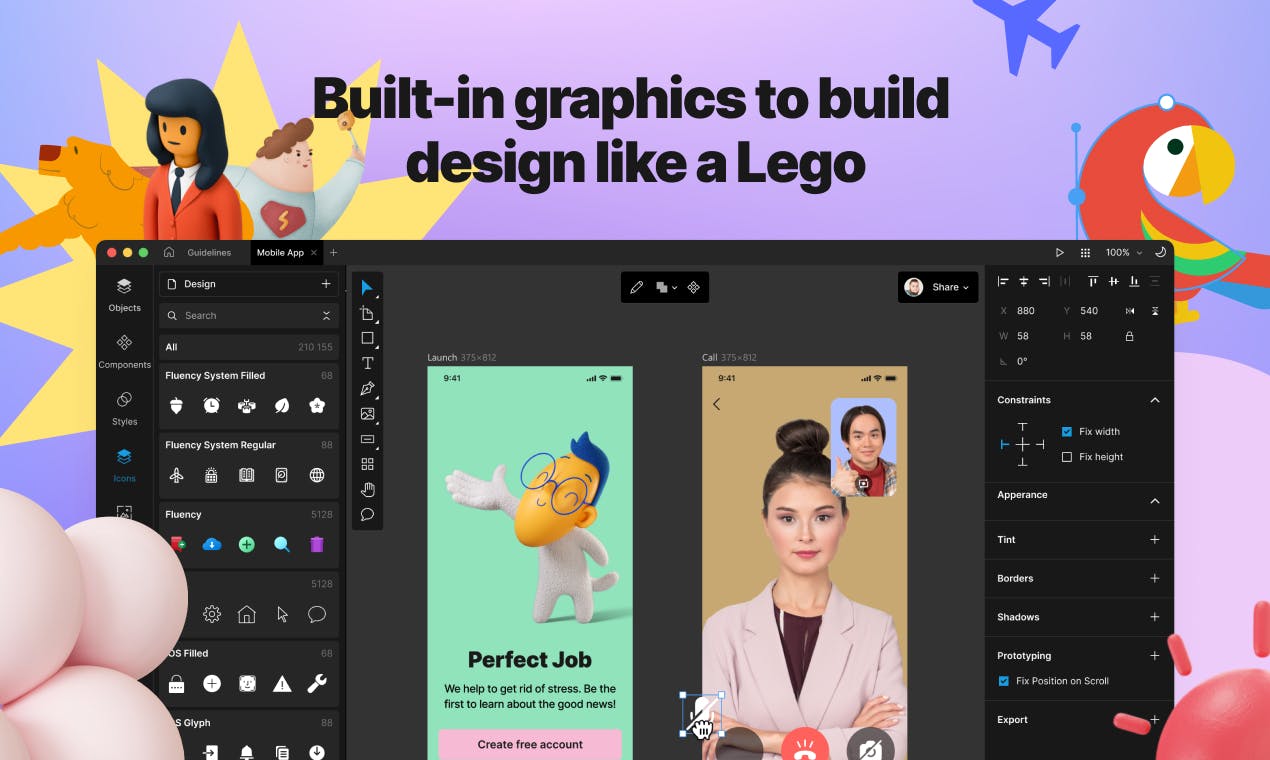Select the arrow Move tool
The image size is (1270, 760).
point(367,288)
